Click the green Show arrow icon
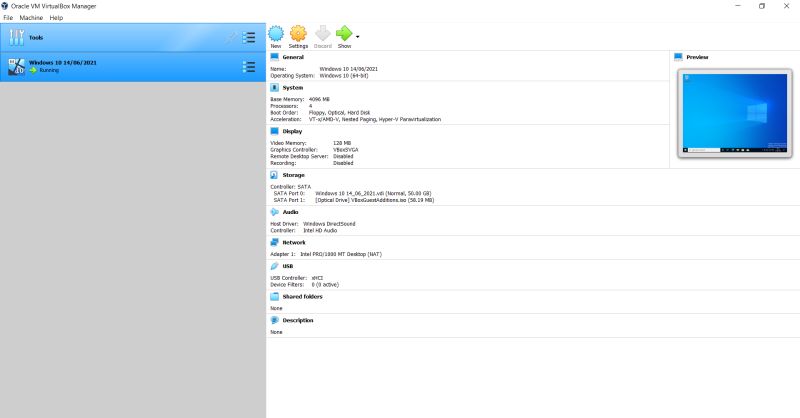The image size is (800, 418). (344, 34)
